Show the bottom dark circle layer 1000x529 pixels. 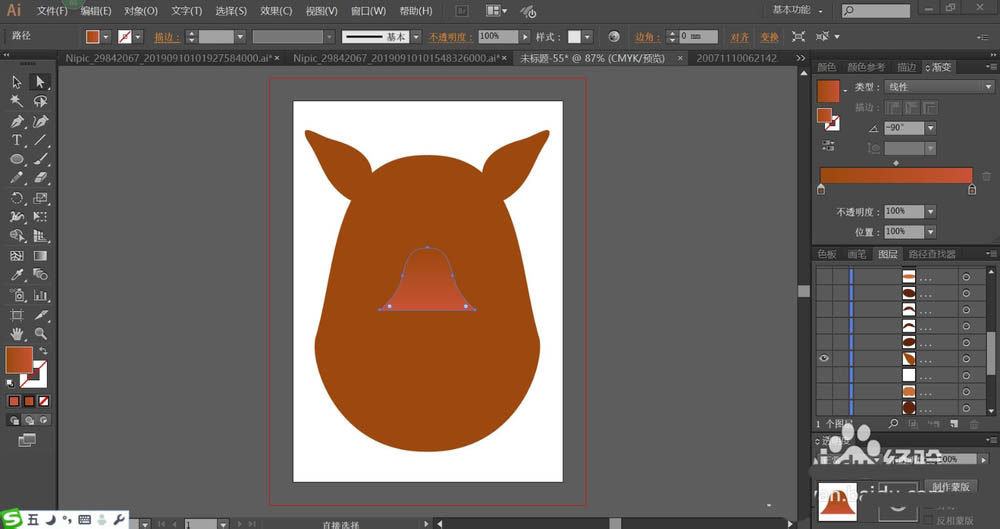[824, 408]
